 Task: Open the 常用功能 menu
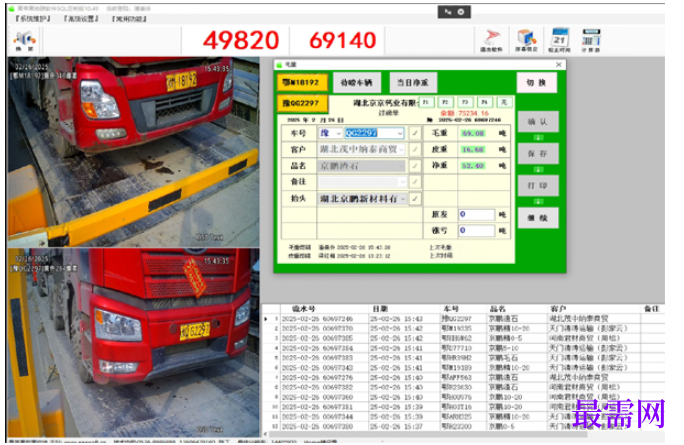click(129, 19)
